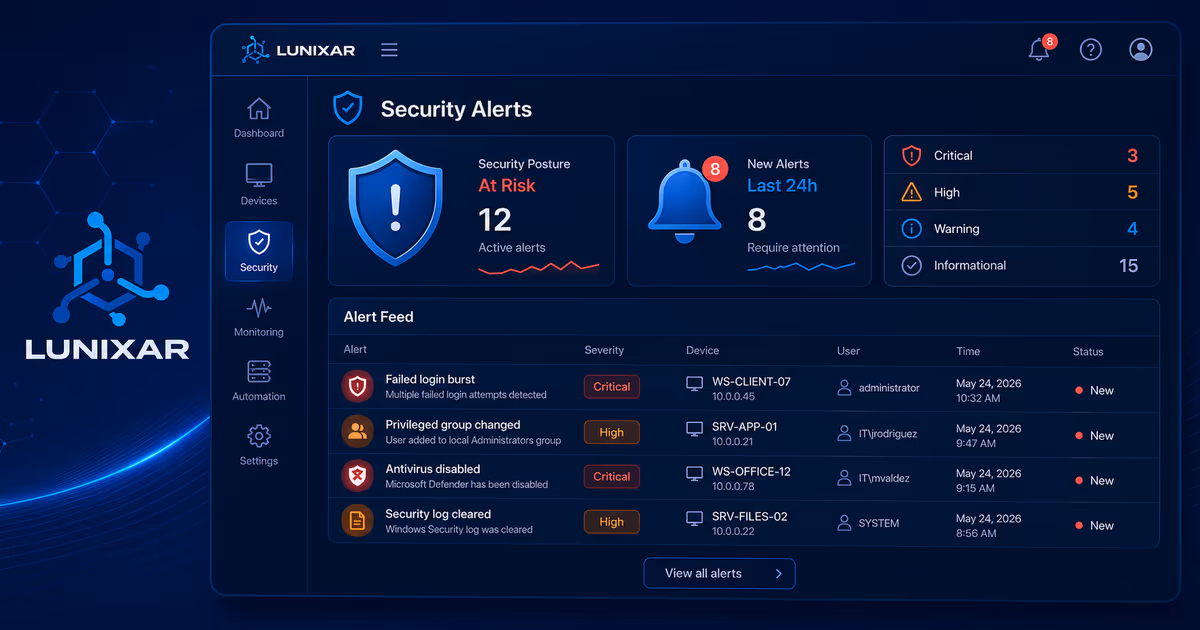Screen dimensions: 1200x630
Task: Click the IT\mvaldez user name
Action: point(883,478)
